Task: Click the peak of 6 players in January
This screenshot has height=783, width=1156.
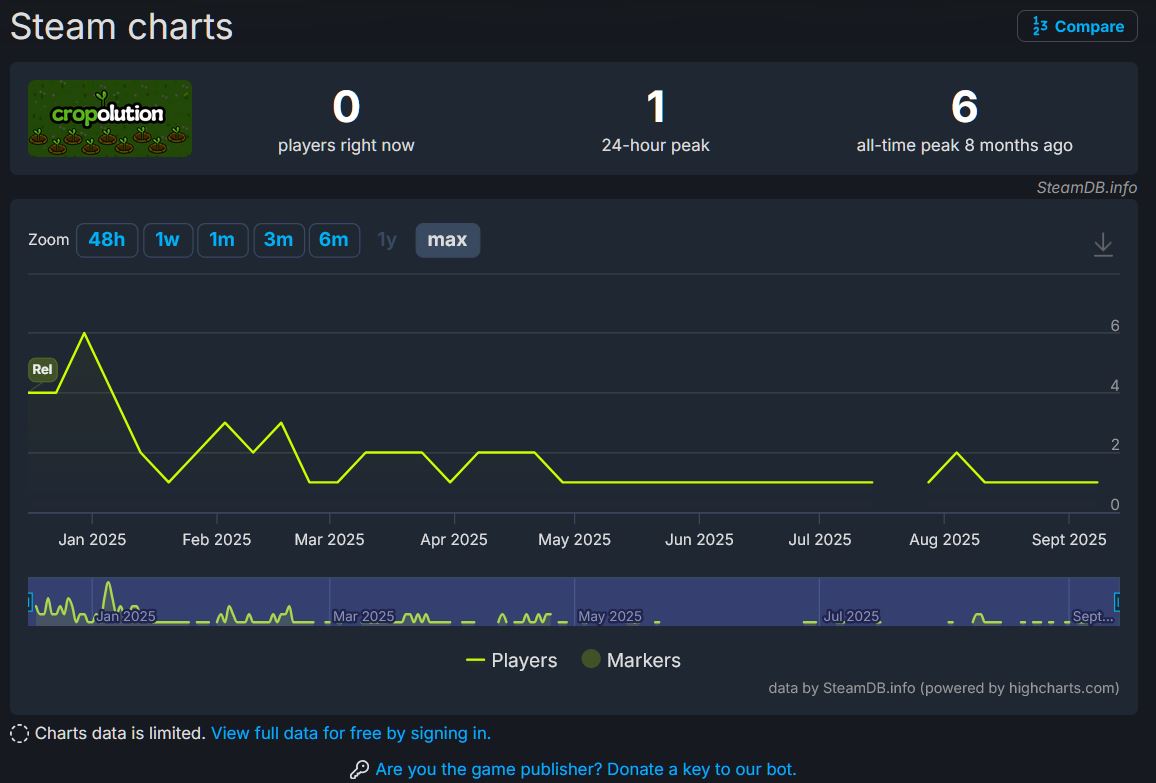Action: (x=85, y=333)
